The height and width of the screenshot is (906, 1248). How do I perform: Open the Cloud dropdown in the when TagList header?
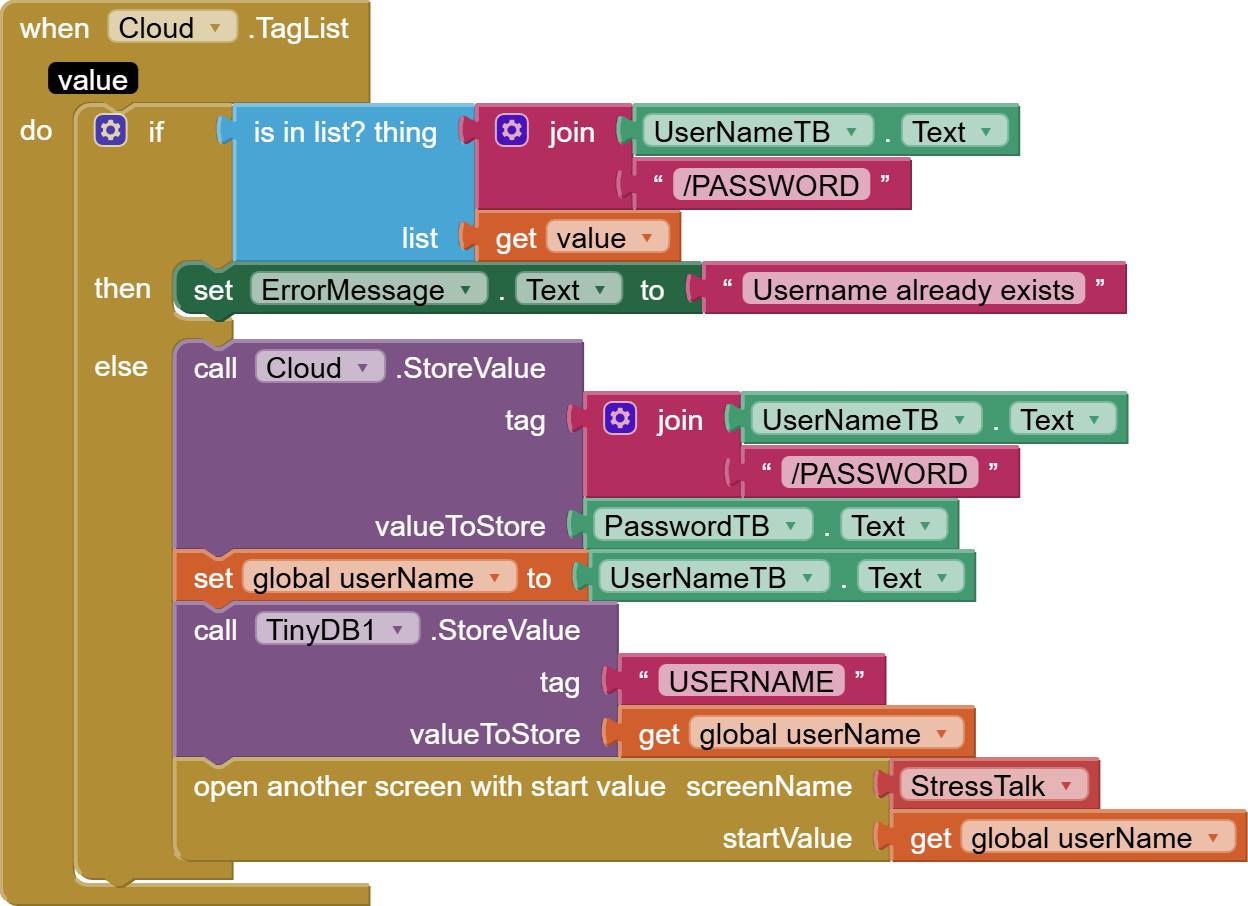172,27
